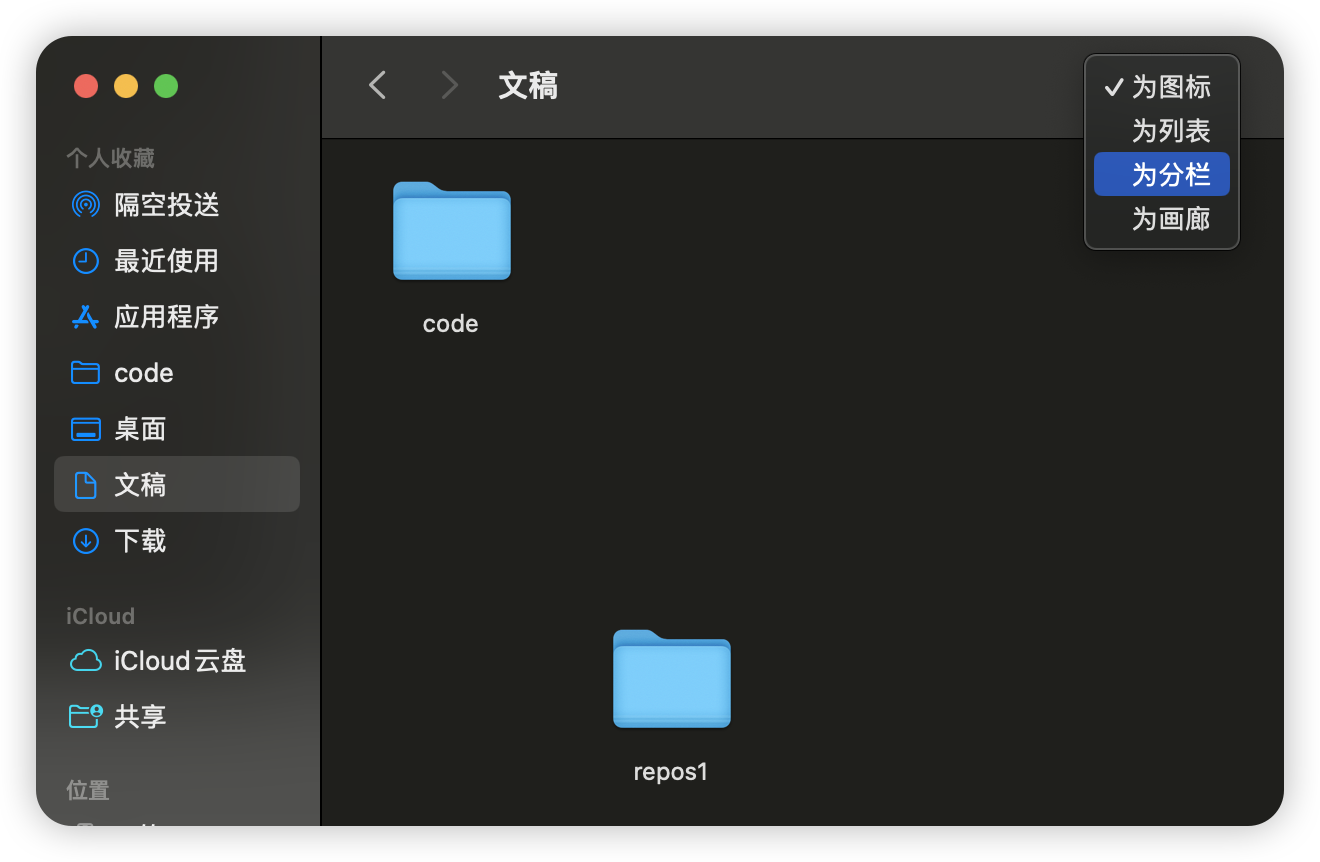Click the 个人收藏 section header
Screen dimensions: 1320x862
tap(110, 158)
